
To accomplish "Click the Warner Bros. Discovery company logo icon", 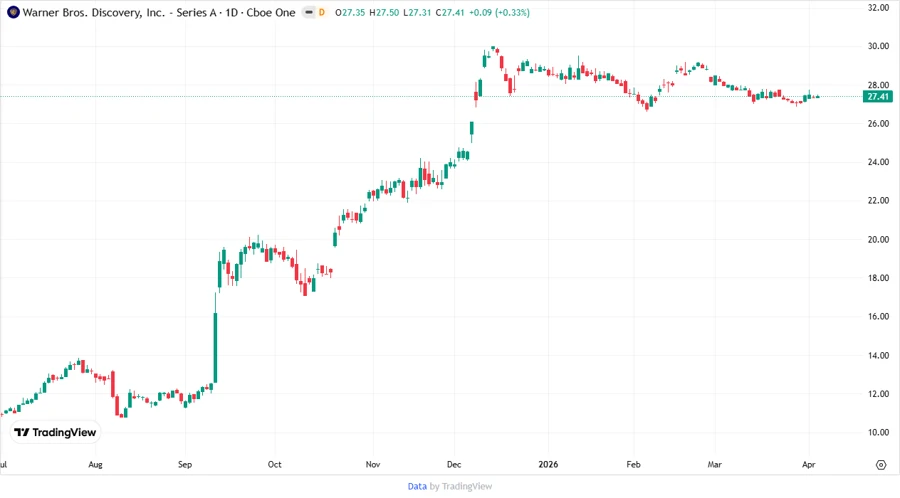I will [x=13, y=12].
